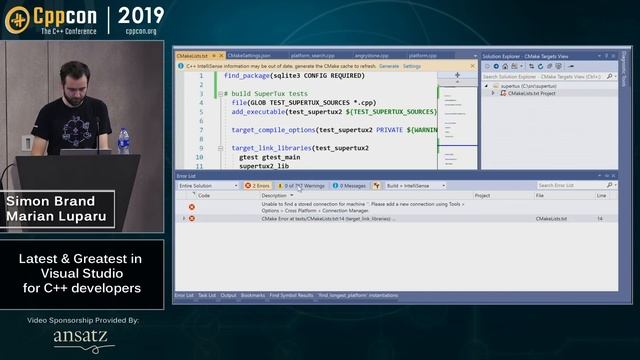Click the error icon on the stored connection row

pyautogui.click(x=192, y=207)
